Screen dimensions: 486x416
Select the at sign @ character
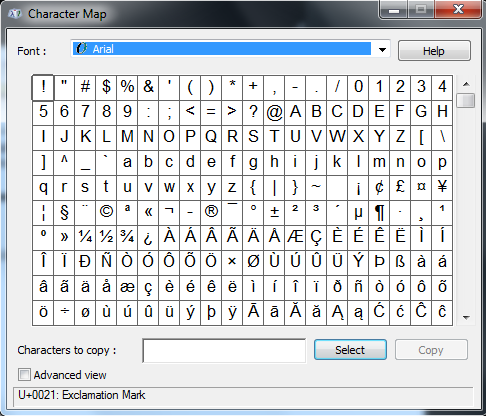click(x=274, y=112)
